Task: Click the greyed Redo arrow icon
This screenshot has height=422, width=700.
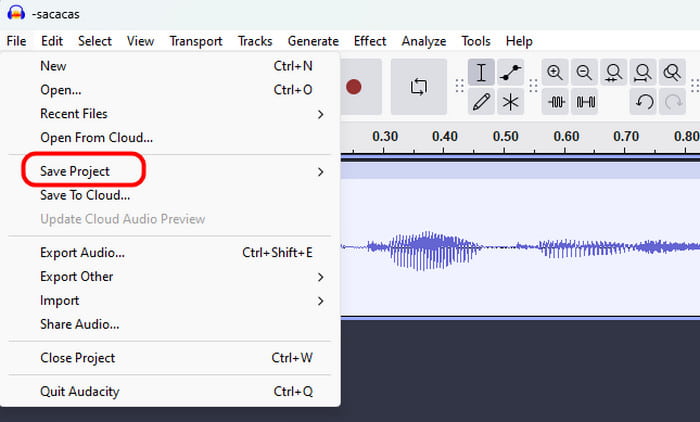Action: click(x=672, y=102)
